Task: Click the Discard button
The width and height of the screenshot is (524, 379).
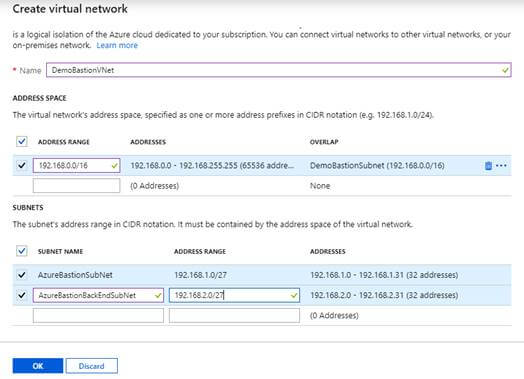Action: [x=92, y=366]
